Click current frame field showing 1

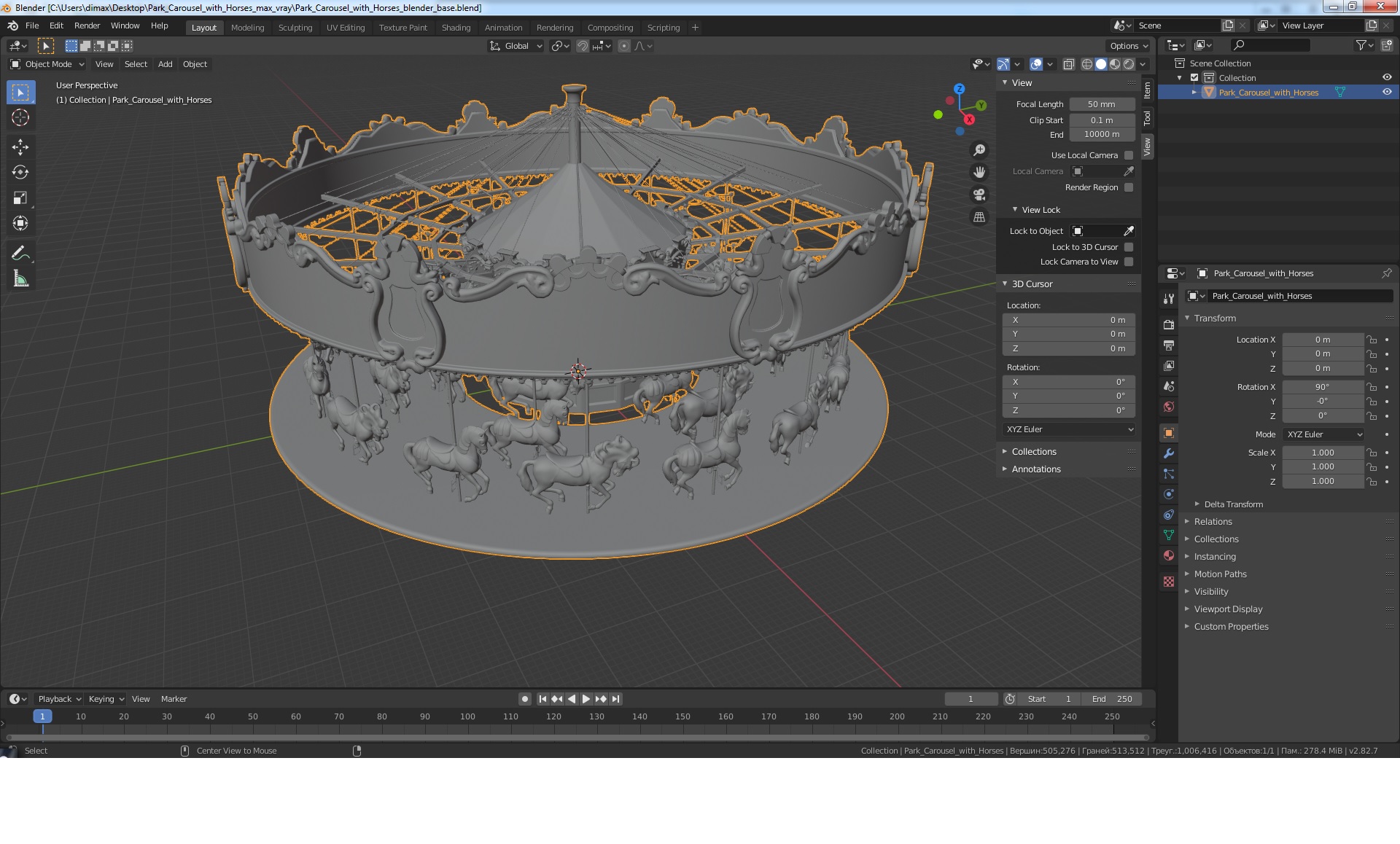coord(971,699)
